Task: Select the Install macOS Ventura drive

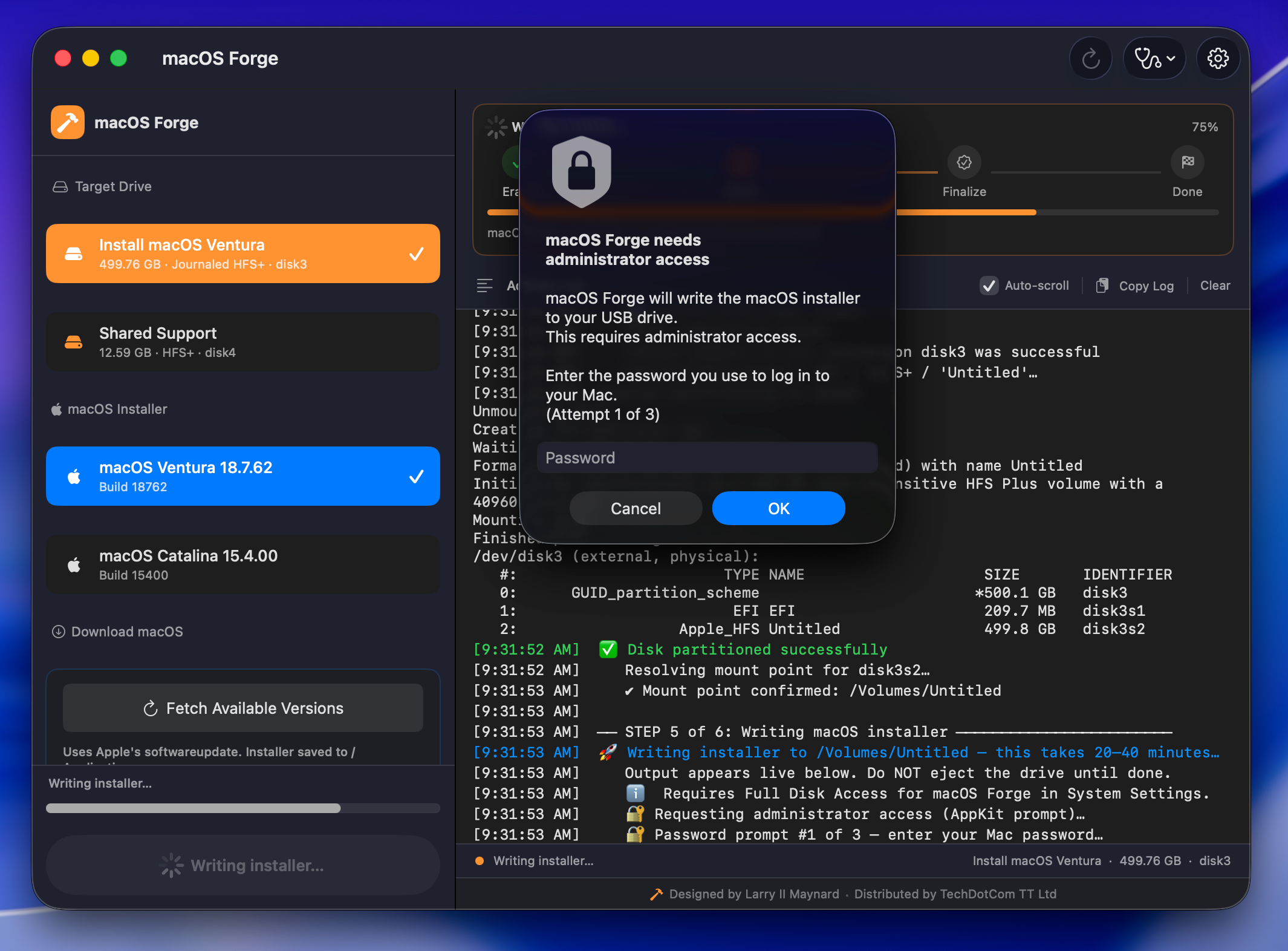Action: 243,253
